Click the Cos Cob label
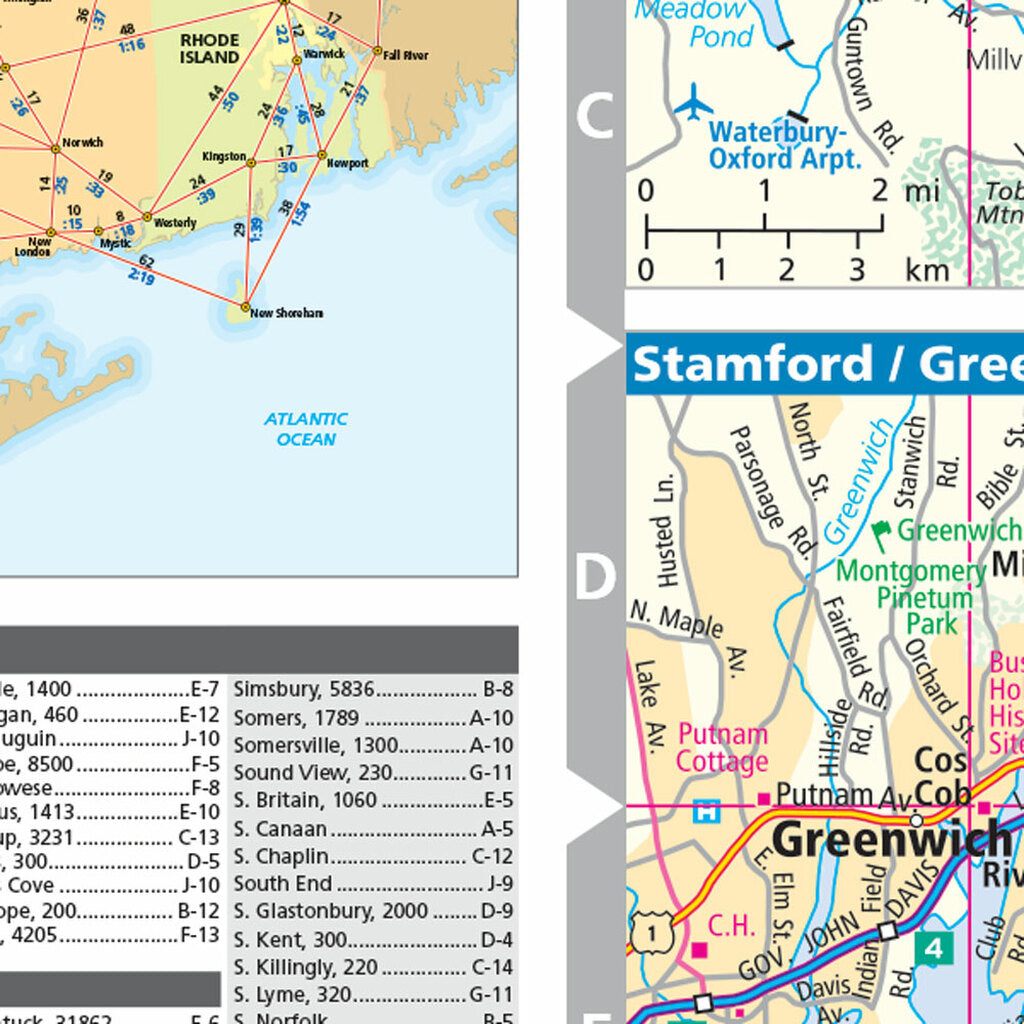Screen dimensions: 1024x1024 (x=941, y=776)
